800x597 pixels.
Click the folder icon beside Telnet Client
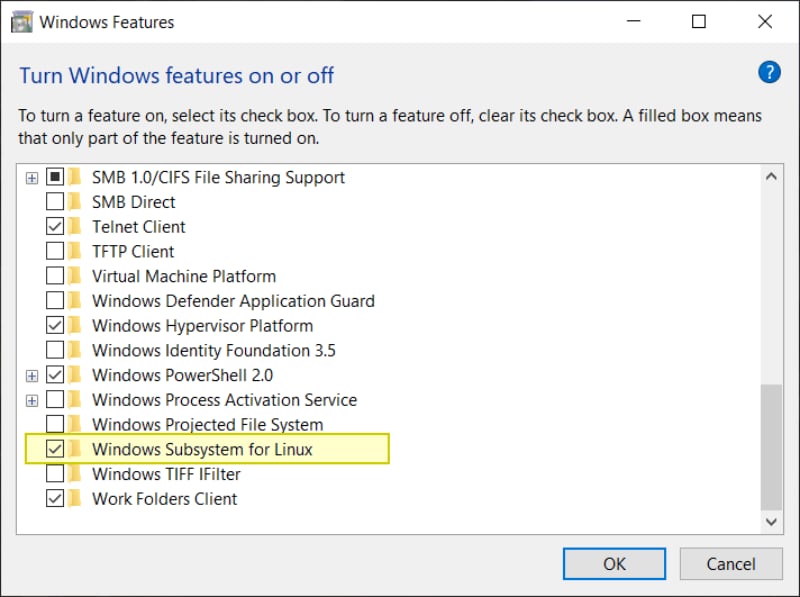(x=74, y=226)
